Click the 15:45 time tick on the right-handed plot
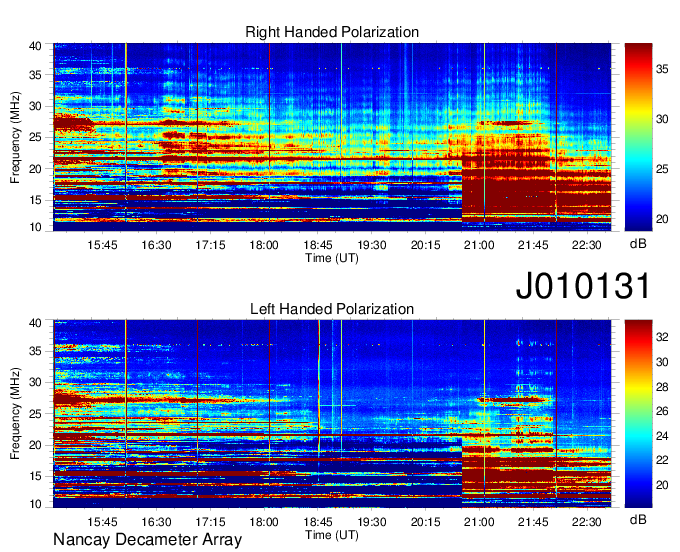Image resolution: width=680 pixels, height=552 pixels. 102,245
